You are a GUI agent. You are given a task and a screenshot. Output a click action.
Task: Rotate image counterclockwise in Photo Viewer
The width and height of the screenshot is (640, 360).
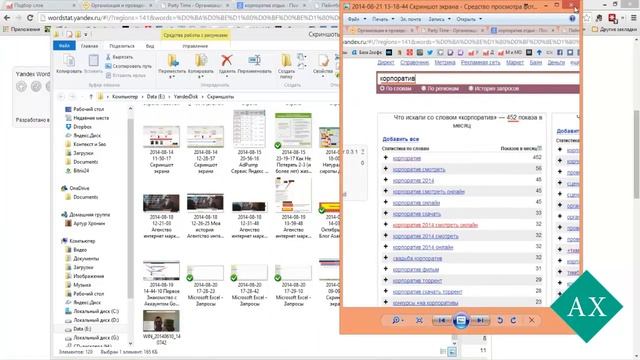coord(500,321)
